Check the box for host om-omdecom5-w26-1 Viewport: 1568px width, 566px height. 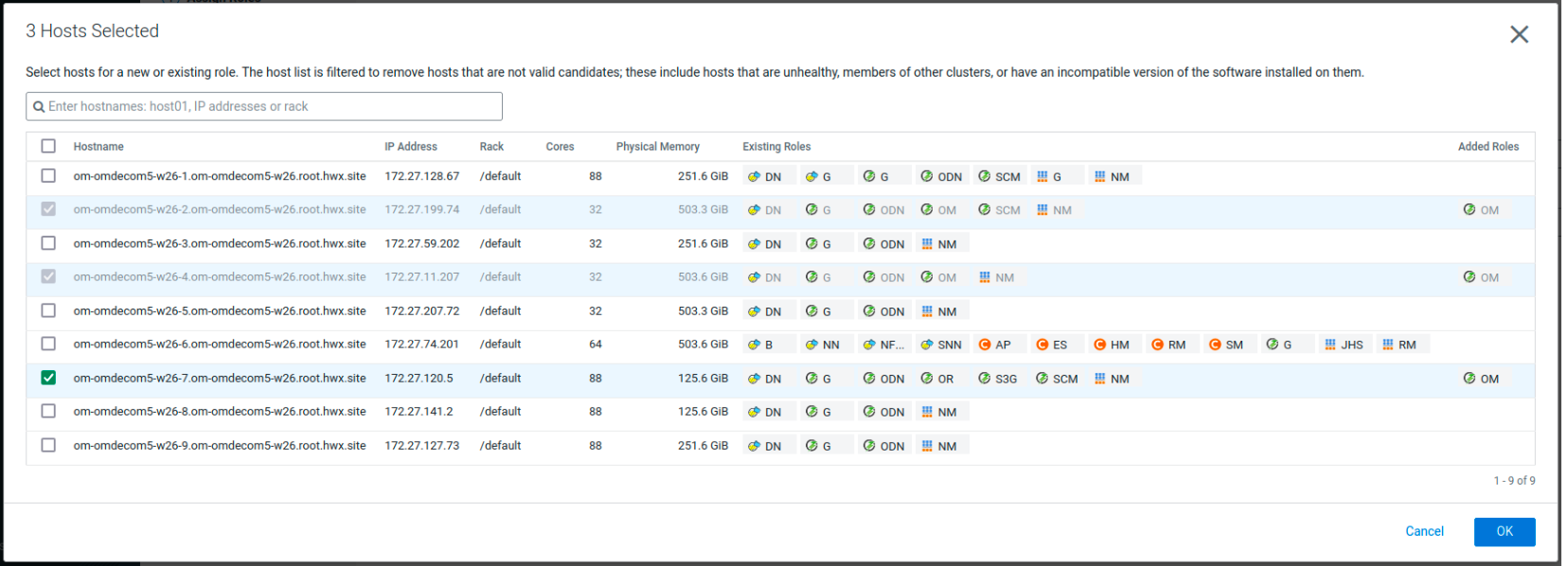48,176
